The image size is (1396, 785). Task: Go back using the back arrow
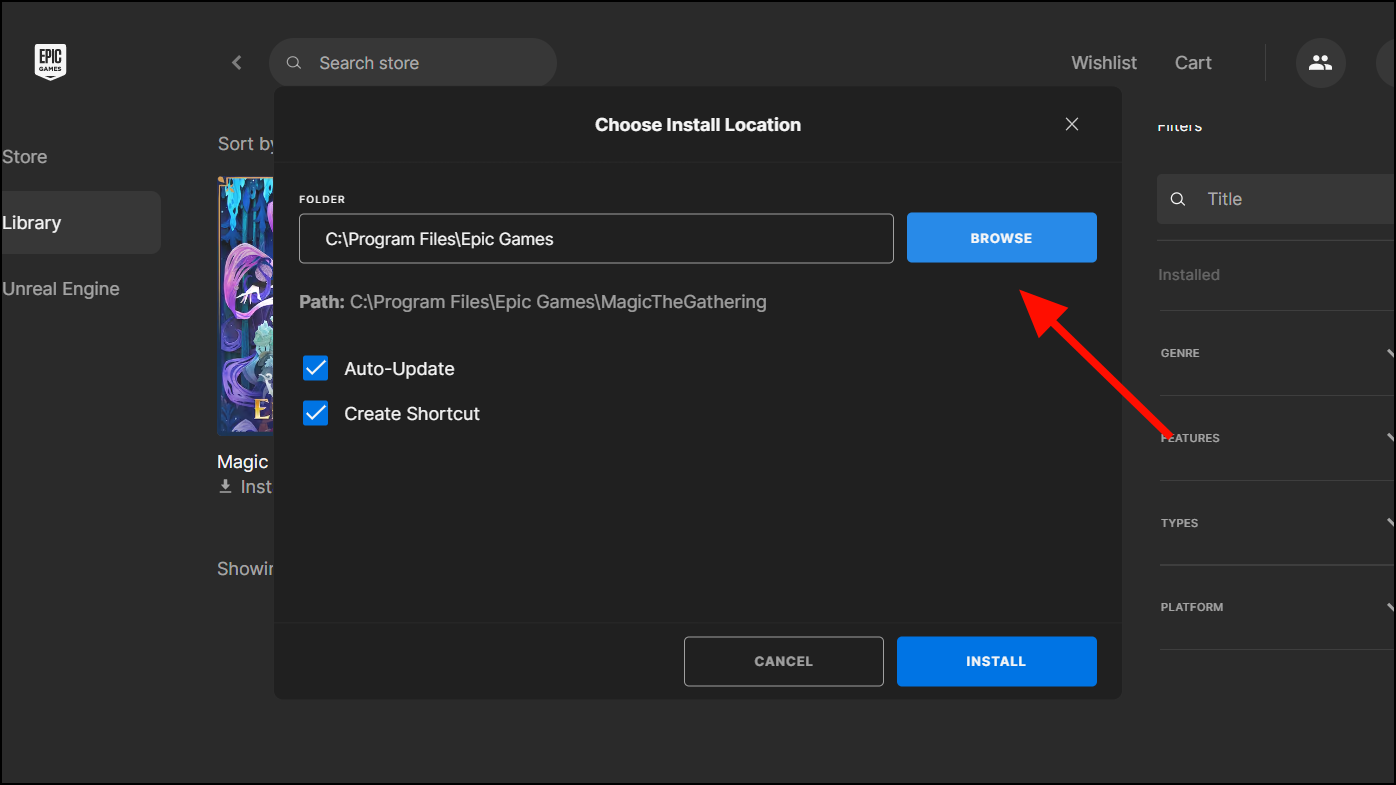(237, 63)
